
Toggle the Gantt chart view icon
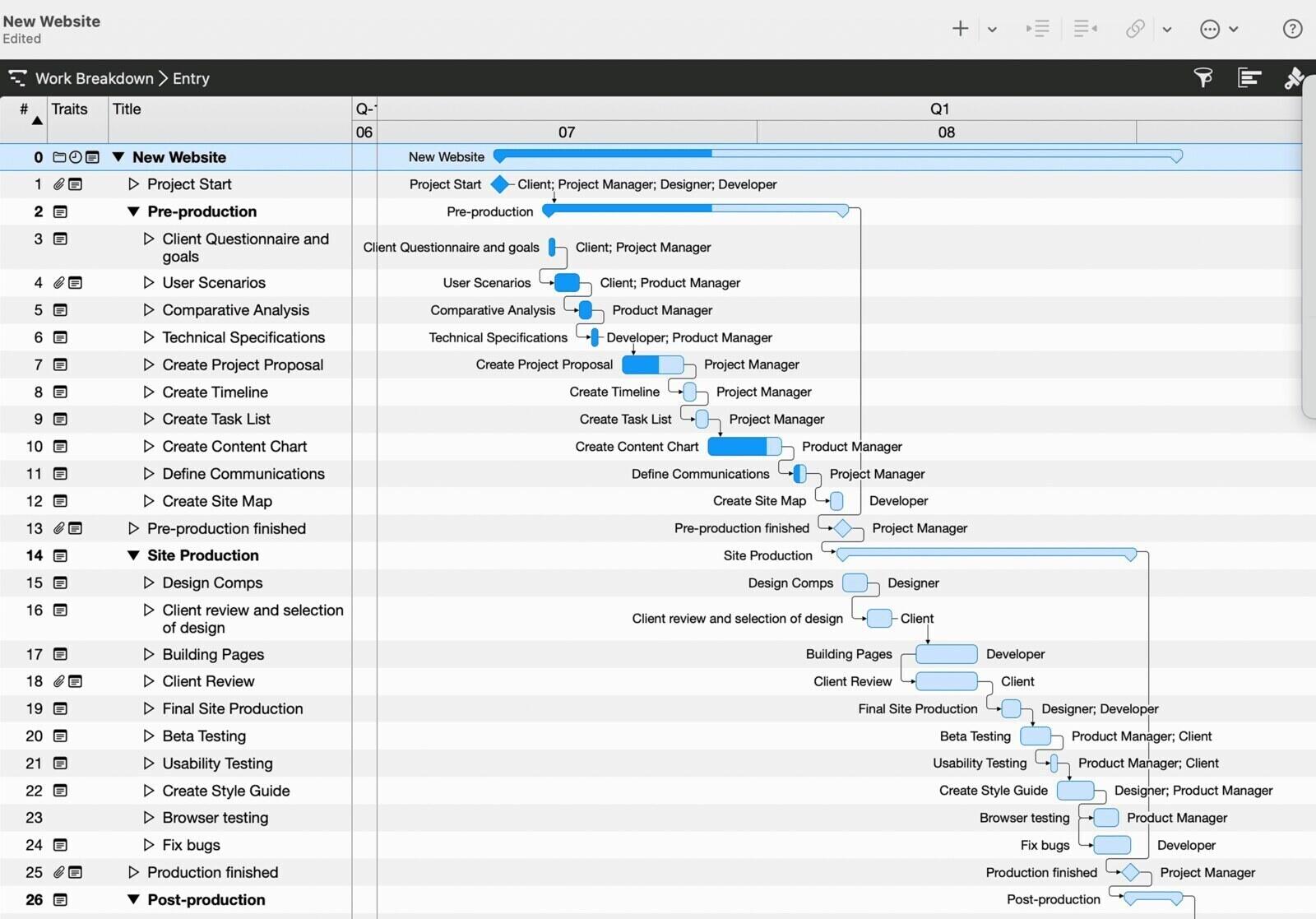tap(1249, 78)
